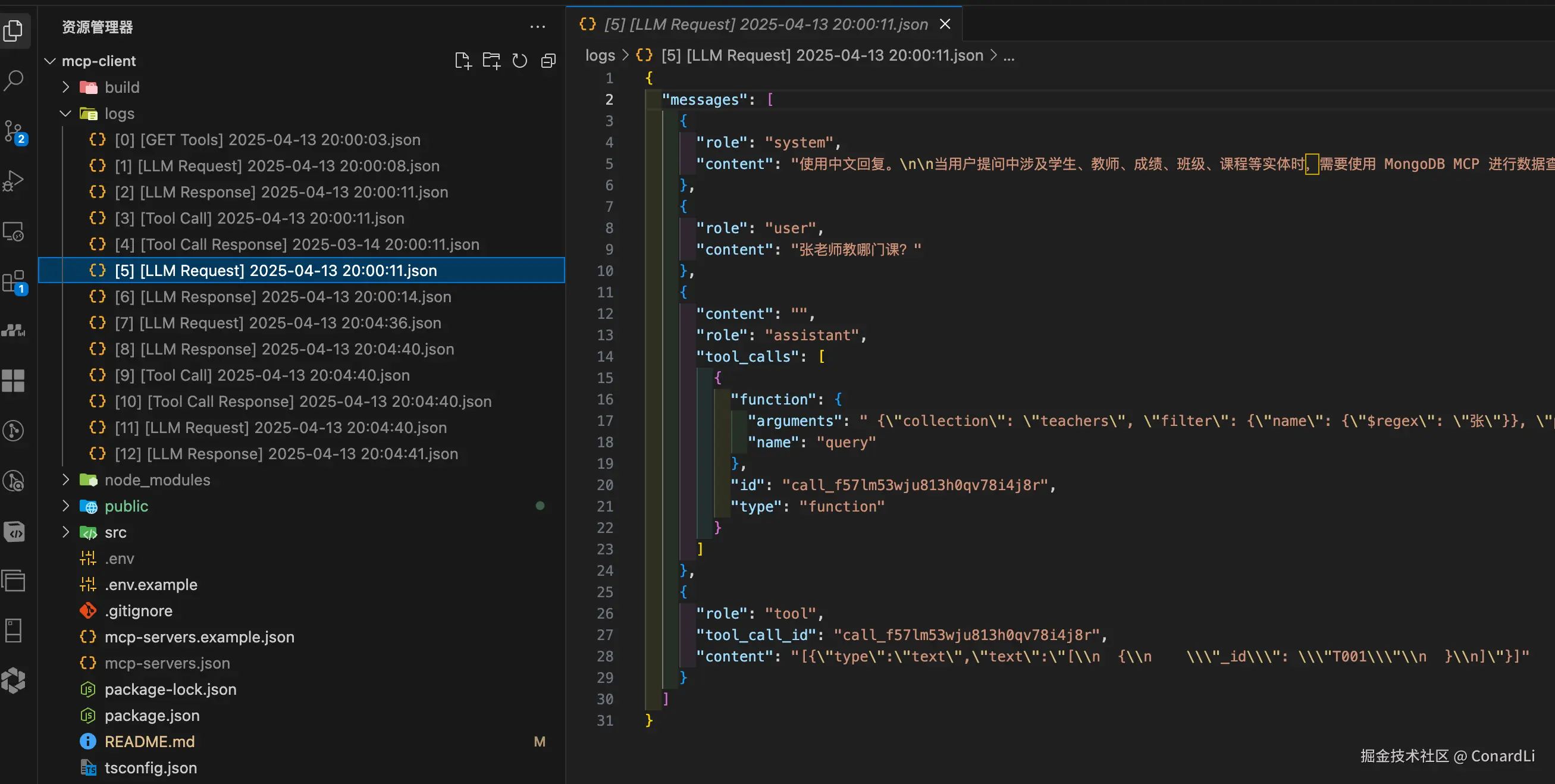Click the New Folder icon in explorer
Image resolution: width=1555 pixels, height=784 pixels.
(491, 61)
